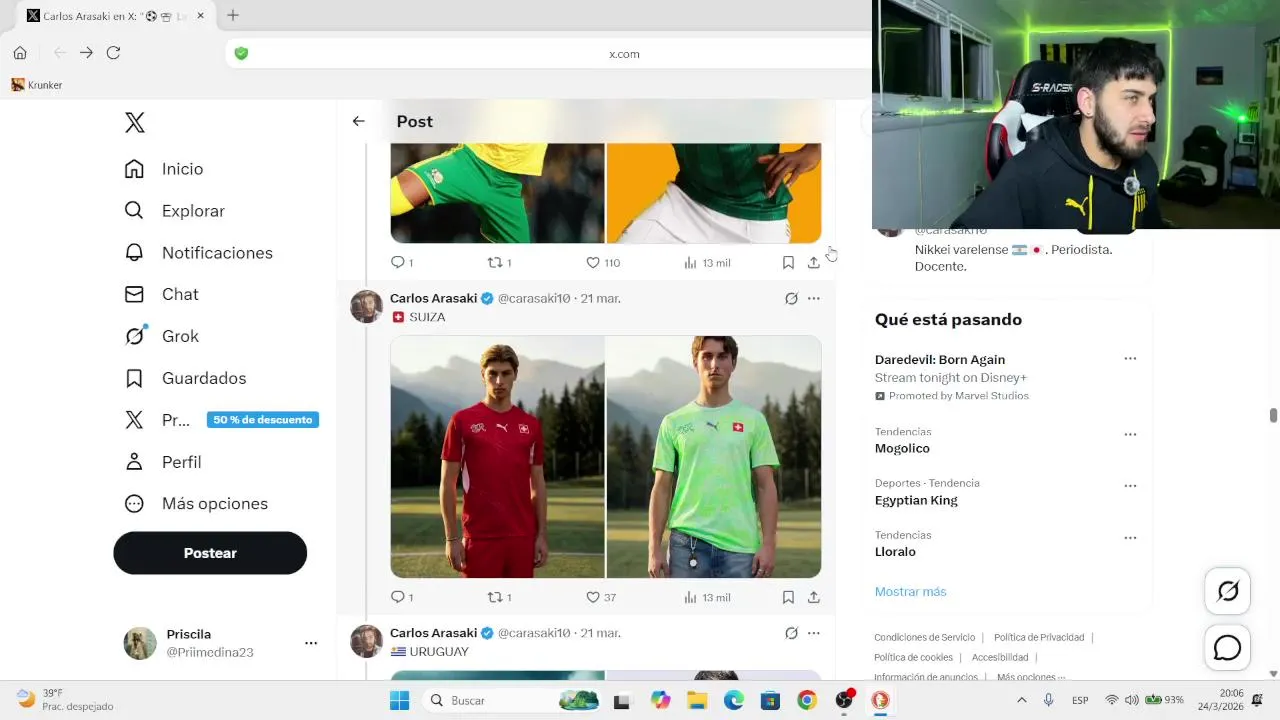Repost the green jersey post

[x=499, y=262]
